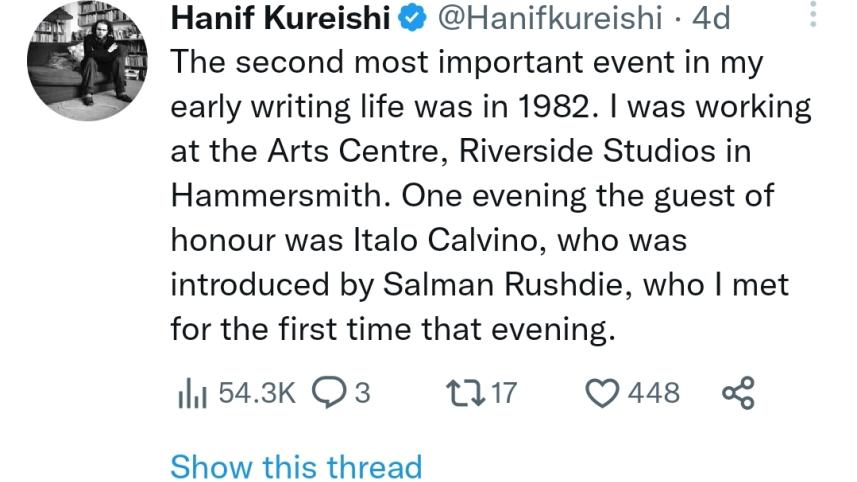Click the 3 replies count
Image resolution: width=857 pixels, height=482 pixels.
pyautogui.click(x=363, y=393)
